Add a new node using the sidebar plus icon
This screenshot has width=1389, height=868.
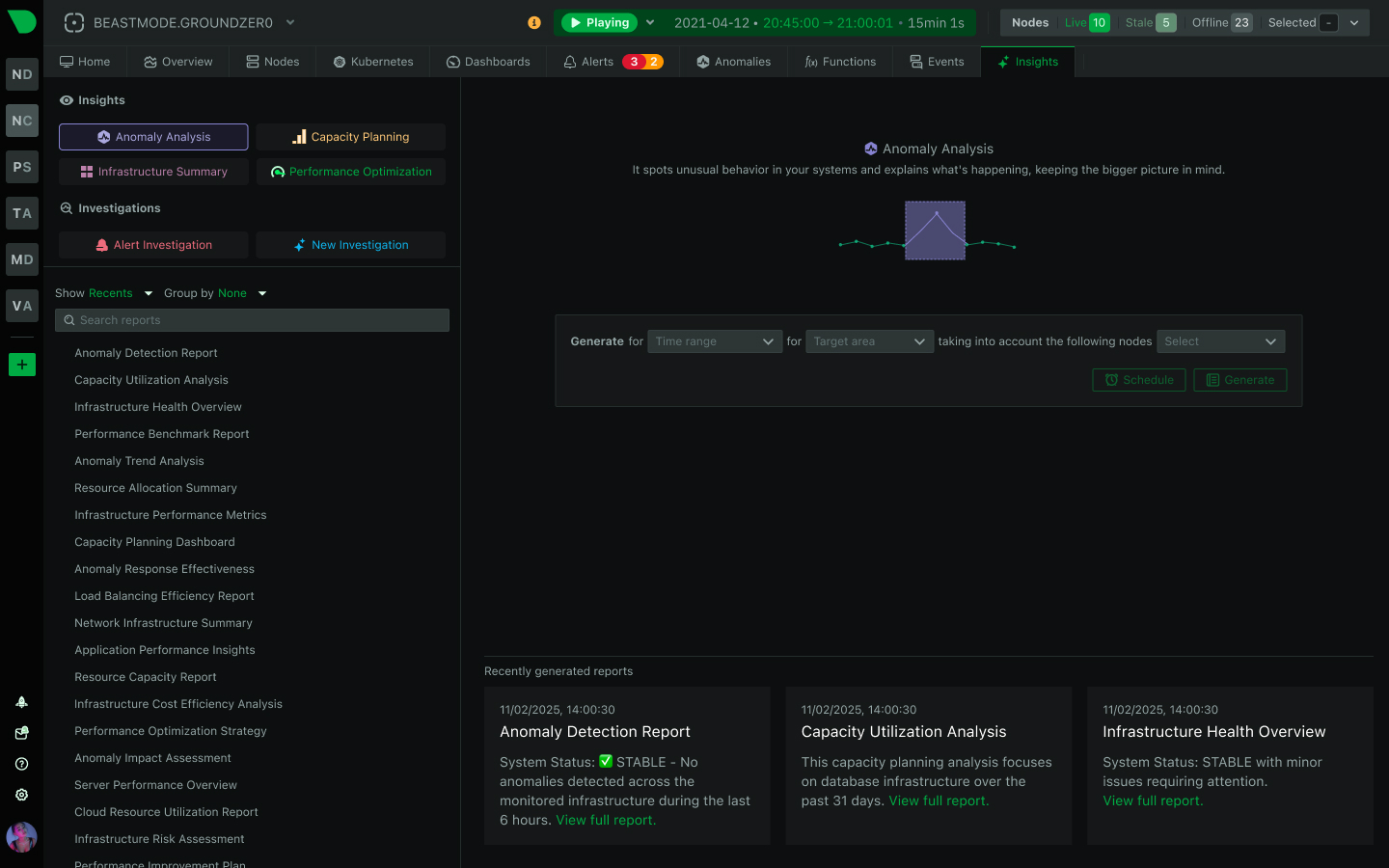point(21,365)
